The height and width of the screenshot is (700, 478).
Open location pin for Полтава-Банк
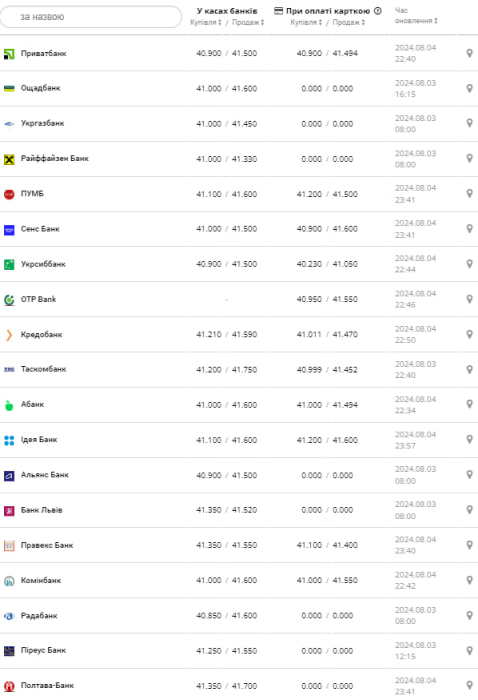[469, 685]
